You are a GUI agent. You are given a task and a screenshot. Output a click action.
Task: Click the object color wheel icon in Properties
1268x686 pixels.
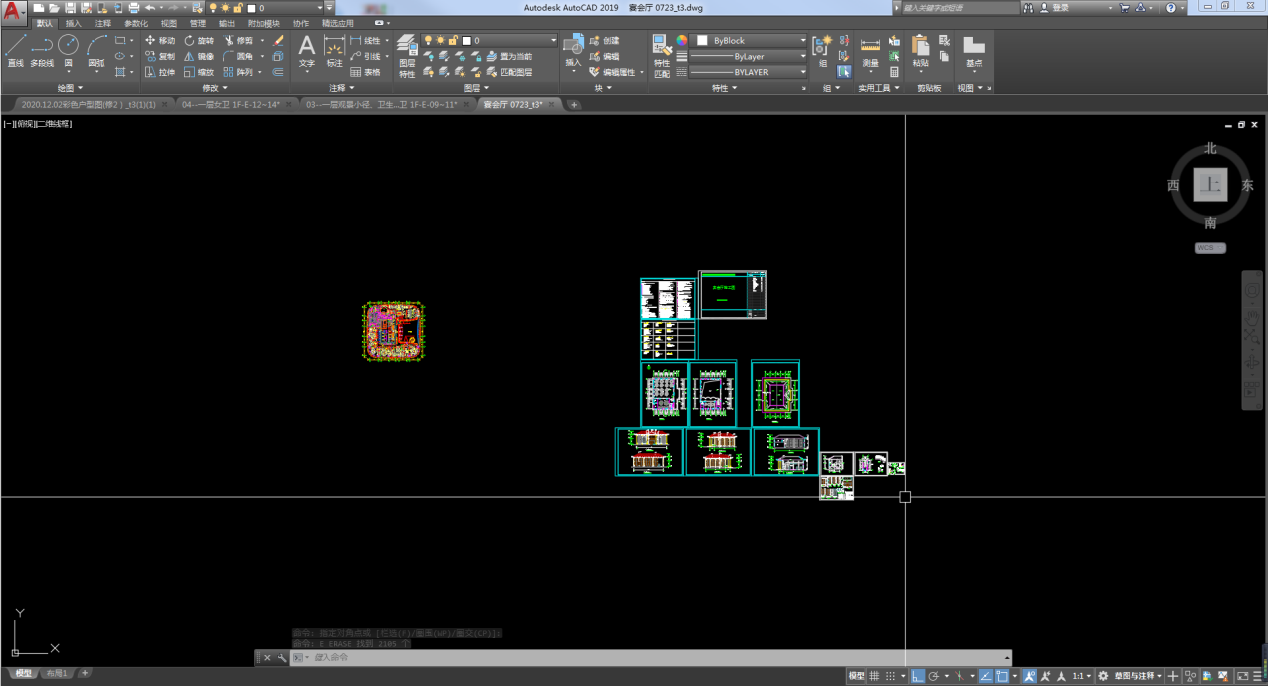coord(682,41)
